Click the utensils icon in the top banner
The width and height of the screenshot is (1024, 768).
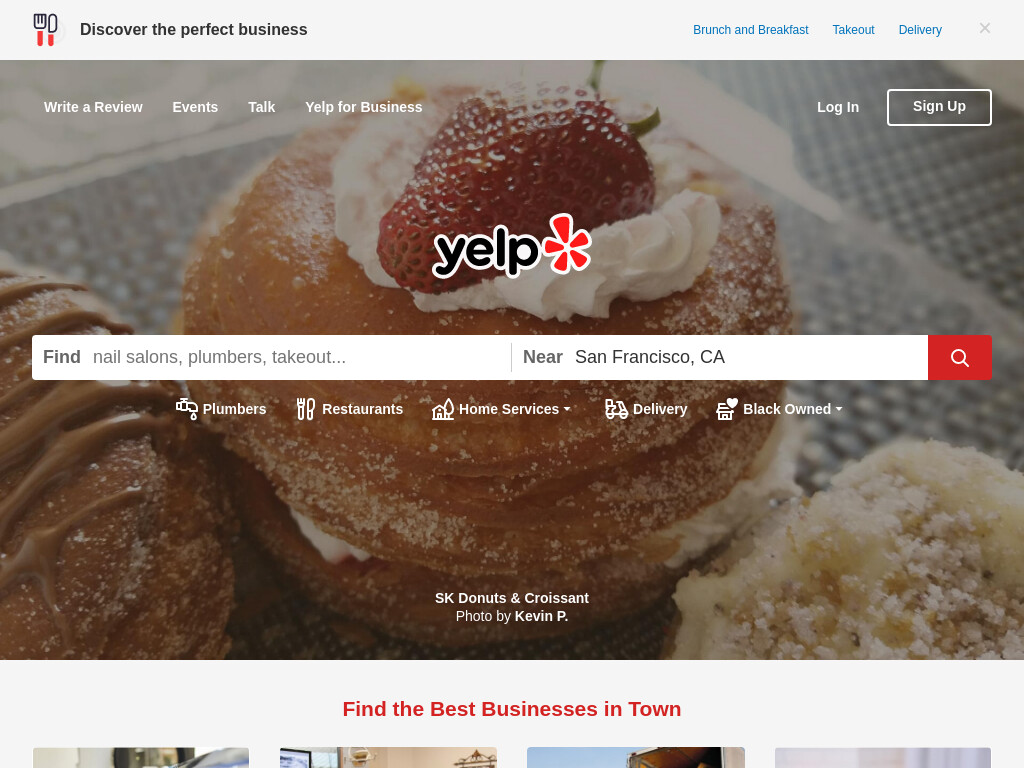(x=46, y=30)
